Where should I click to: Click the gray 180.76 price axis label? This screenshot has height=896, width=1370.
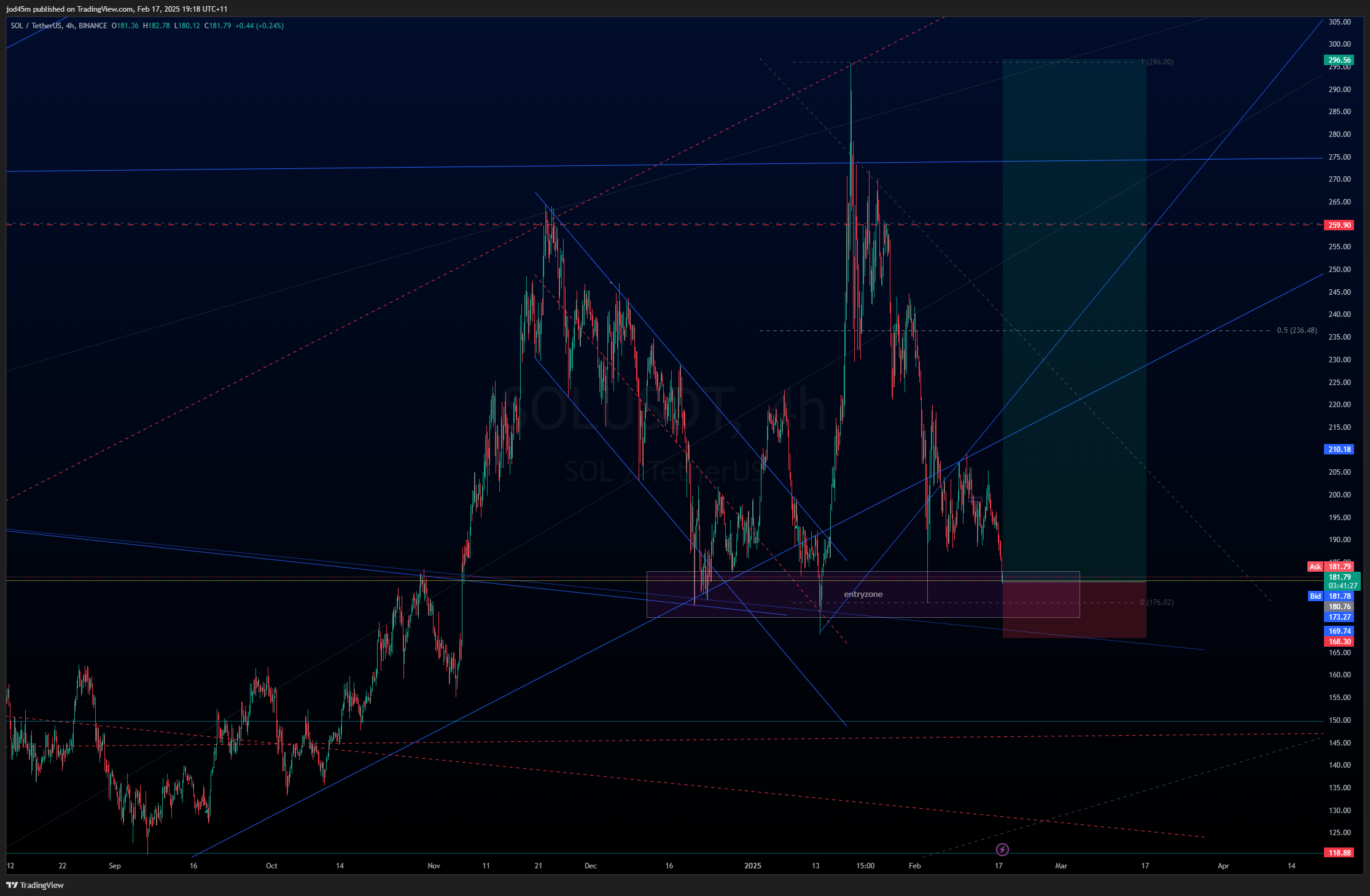coord(1339,607)
